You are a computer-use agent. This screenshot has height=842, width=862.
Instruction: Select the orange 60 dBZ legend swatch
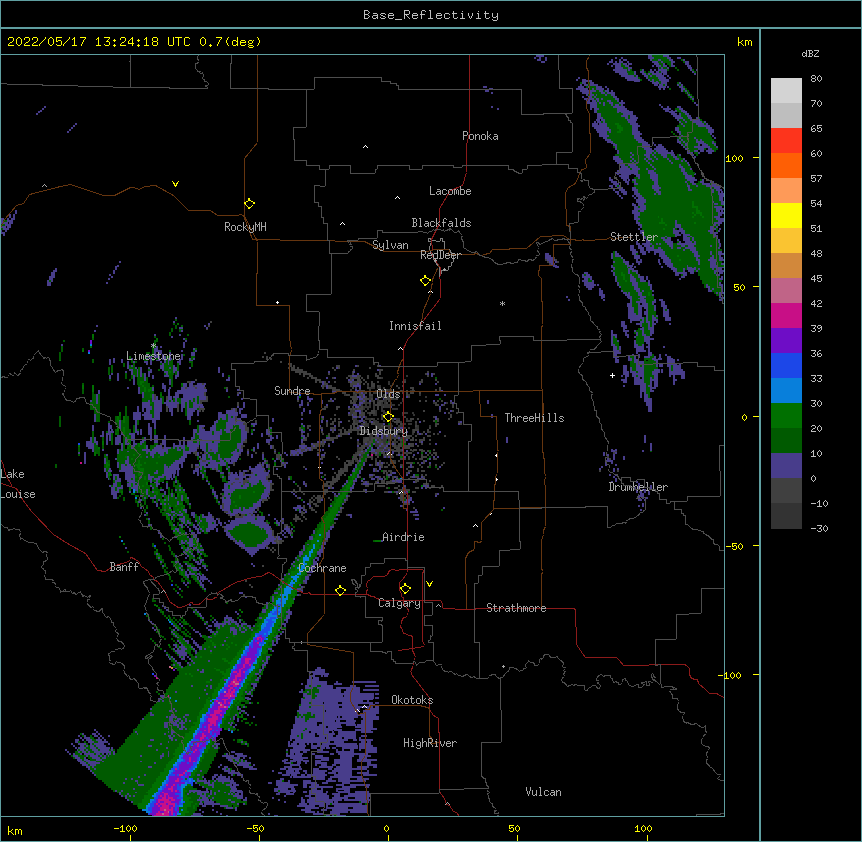(x=786, y=165)
